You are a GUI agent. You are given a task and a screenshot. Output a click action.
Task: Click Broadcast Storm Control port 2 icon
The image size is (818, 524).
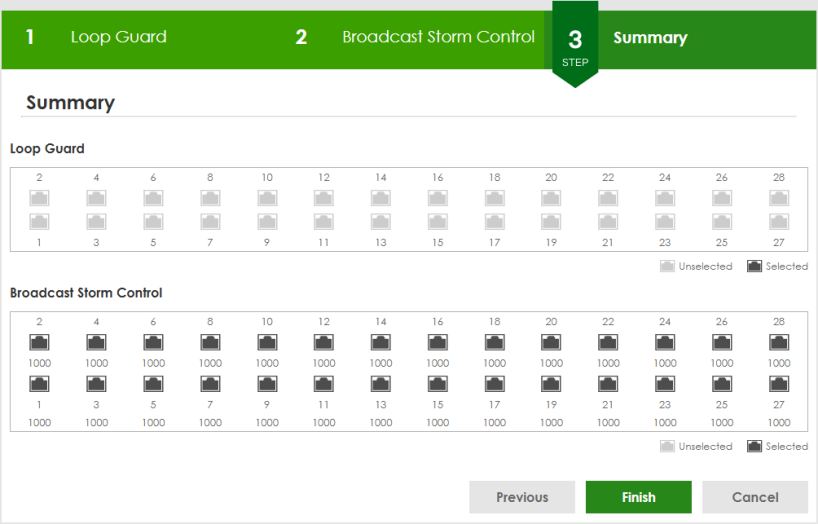[x=39, y=343]
